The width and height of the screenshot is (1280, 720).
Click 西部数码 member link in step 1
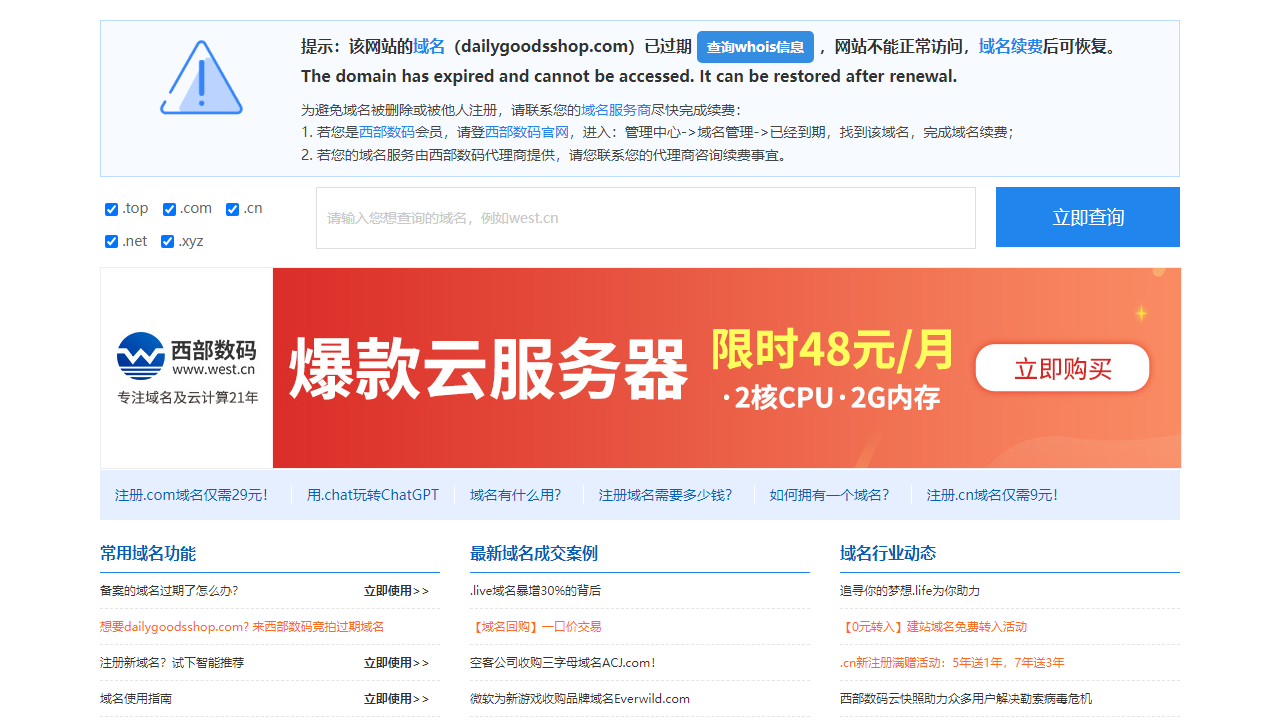[387, 132]
